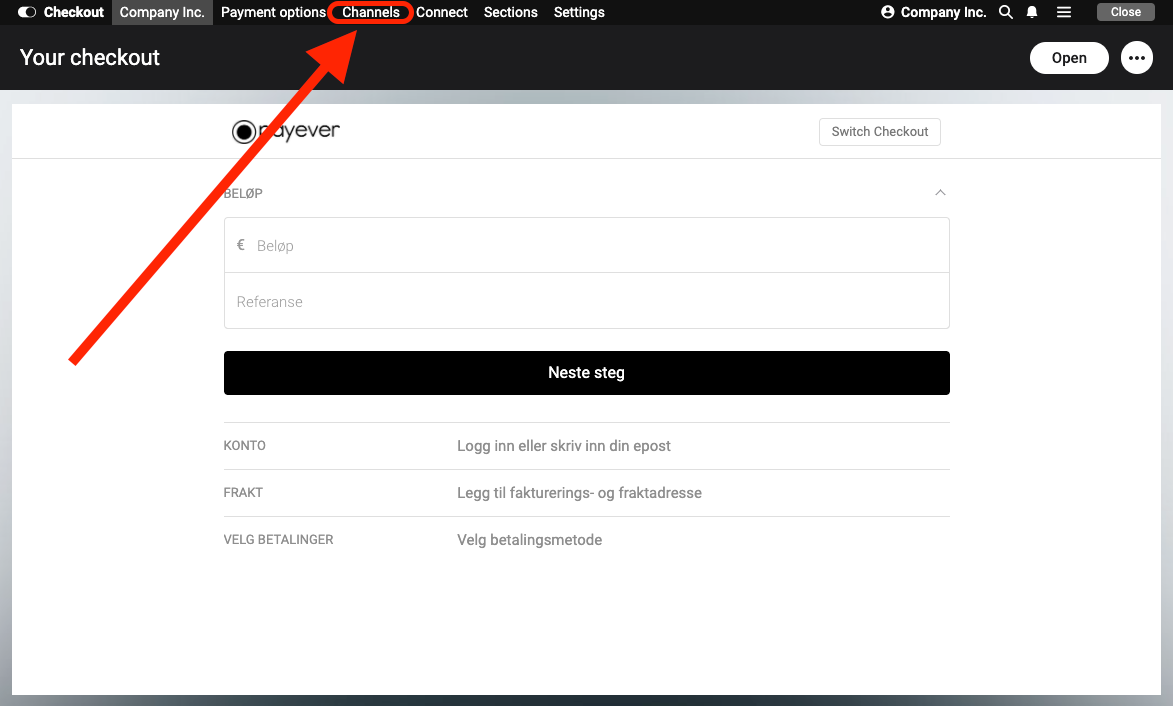Expand the KONTO section row
The width and height of the screenshot is (1173, 706).
[586, 446]
